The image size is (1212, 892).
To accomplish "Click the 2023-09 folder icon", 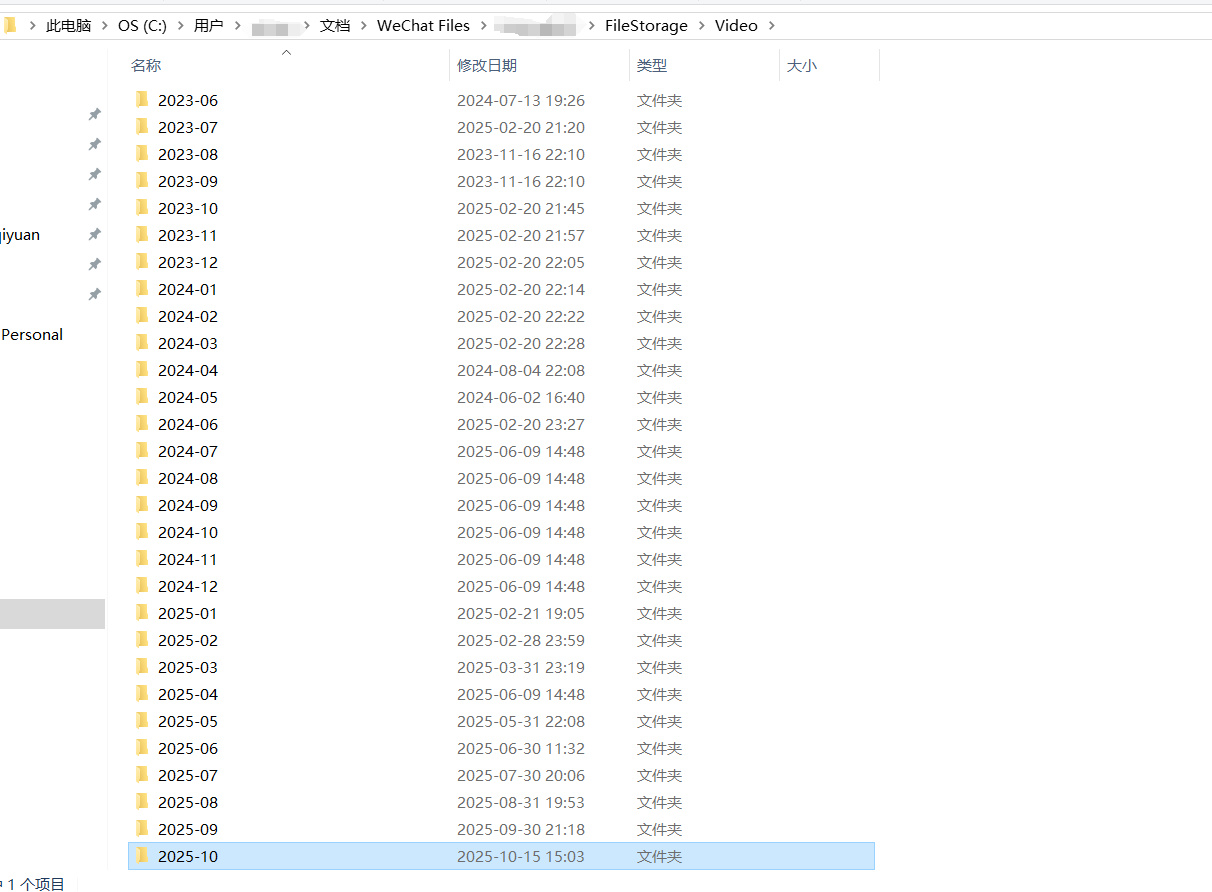I will click(142, 180).
